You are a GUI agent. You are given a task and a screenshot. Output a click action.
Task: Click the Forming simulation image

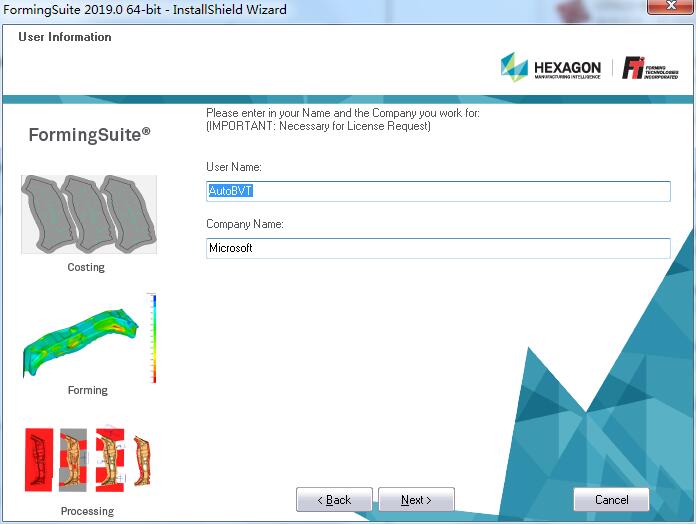[81, 342]
